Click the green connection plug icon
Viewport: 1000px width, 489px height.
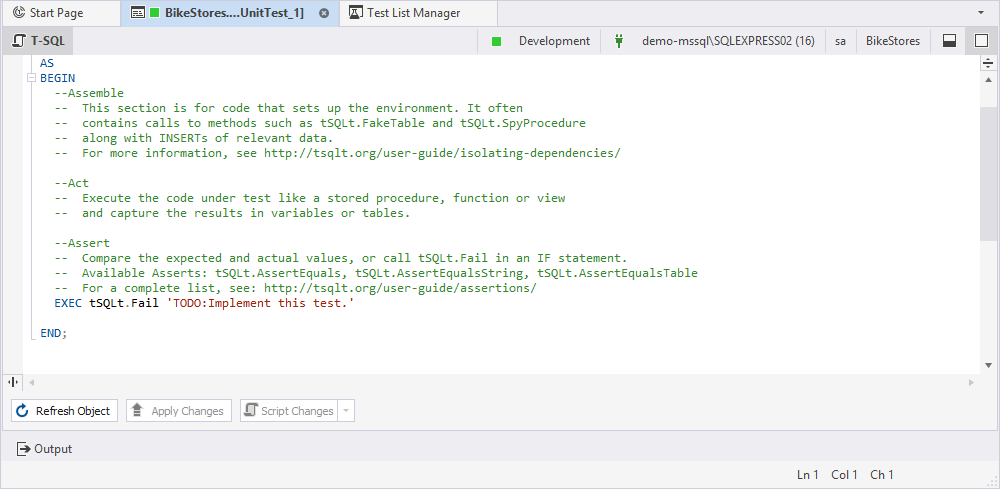[x=619, y=41]
